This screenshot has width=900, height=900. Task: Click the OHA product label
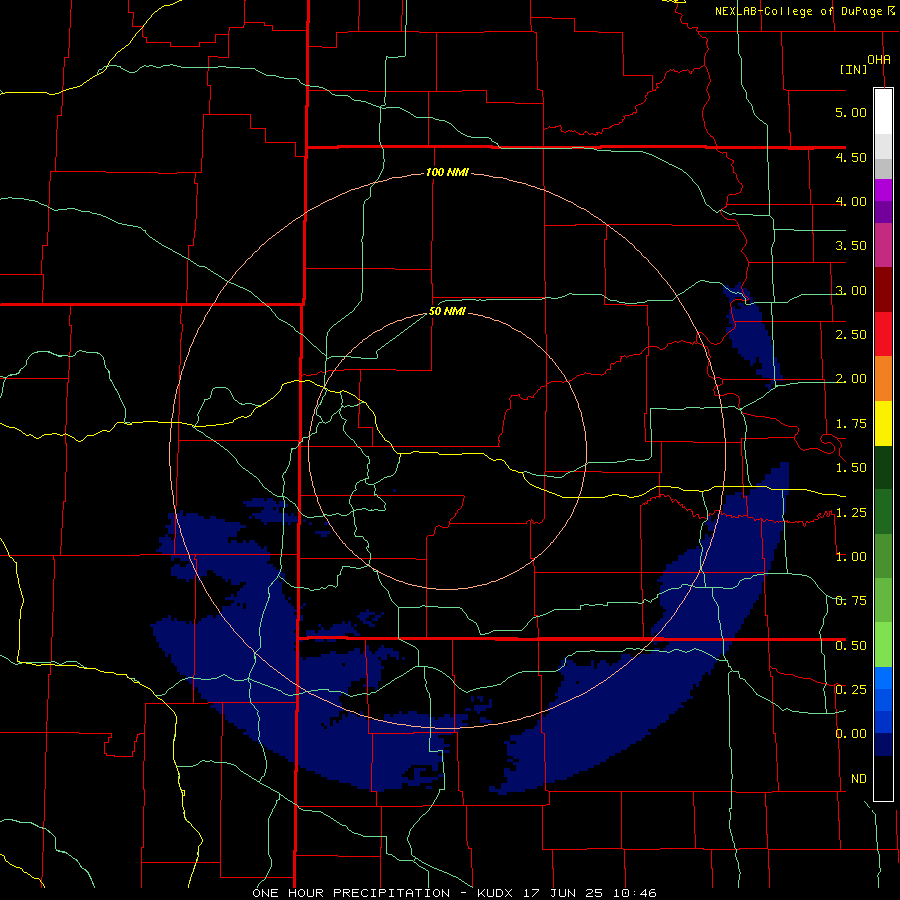[879, 60]
